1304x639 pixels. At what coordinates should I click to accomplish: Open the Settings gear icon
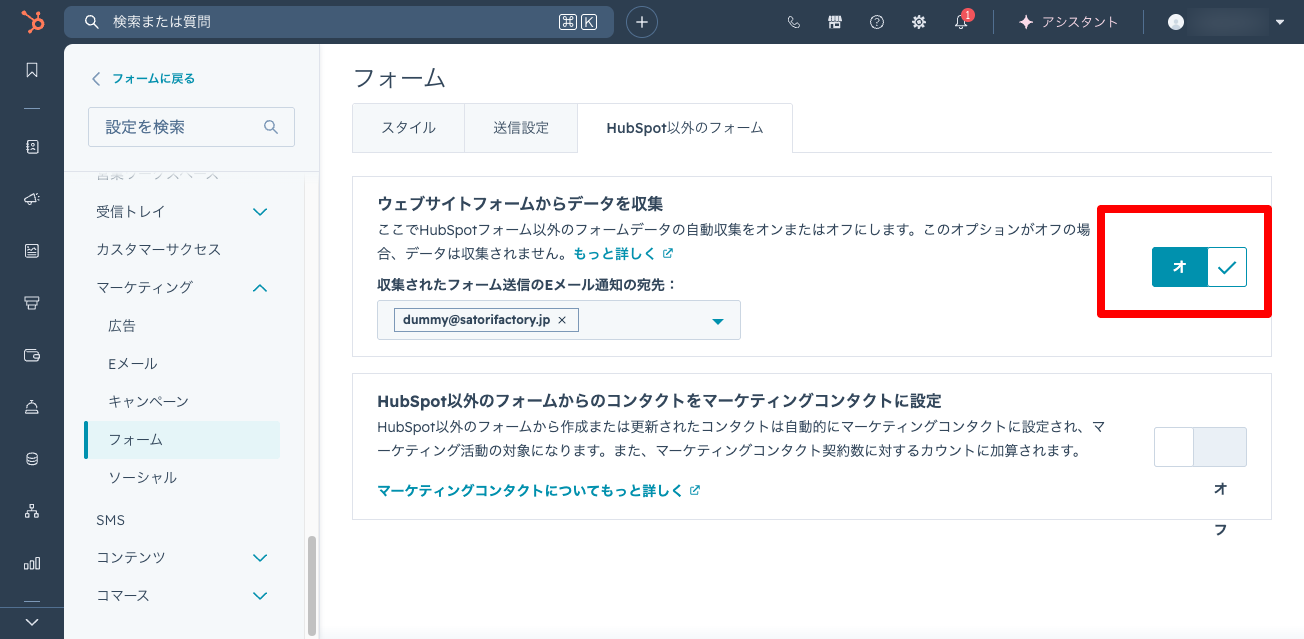tap(919, 22)
